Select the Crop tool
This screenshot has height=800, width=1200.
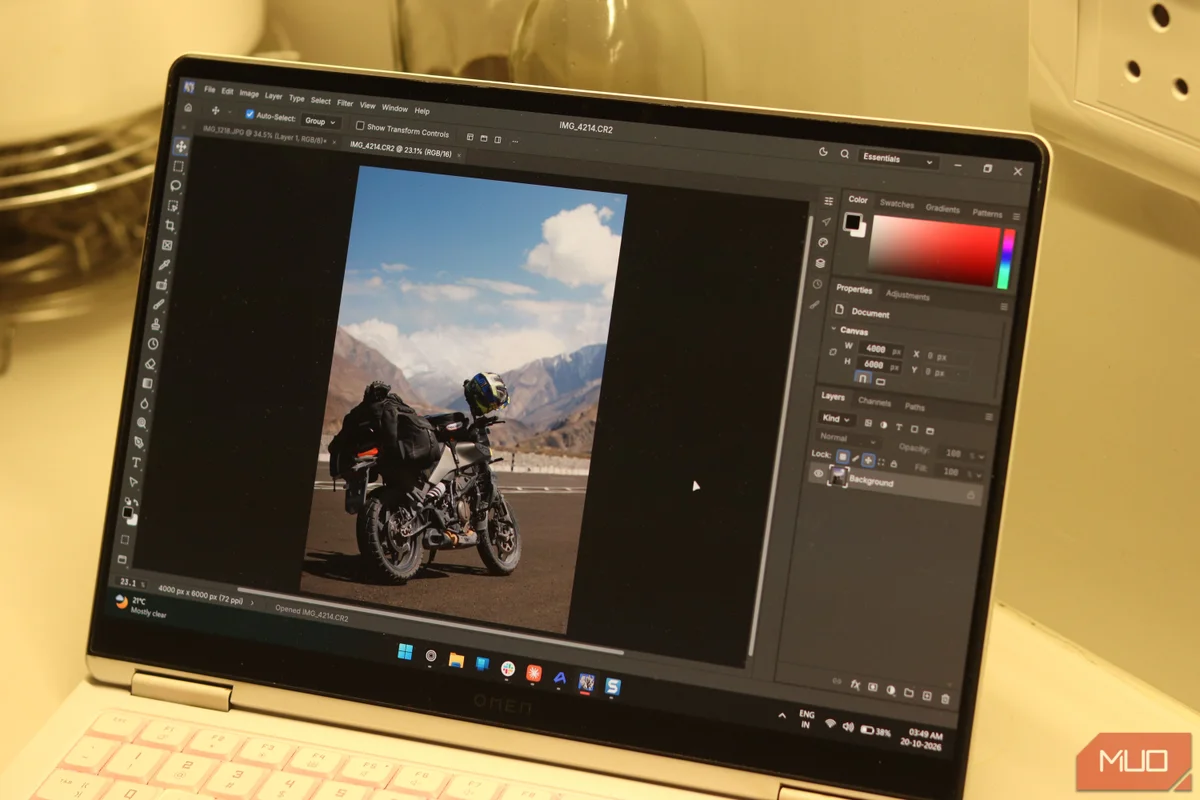[x=170, y=225]
